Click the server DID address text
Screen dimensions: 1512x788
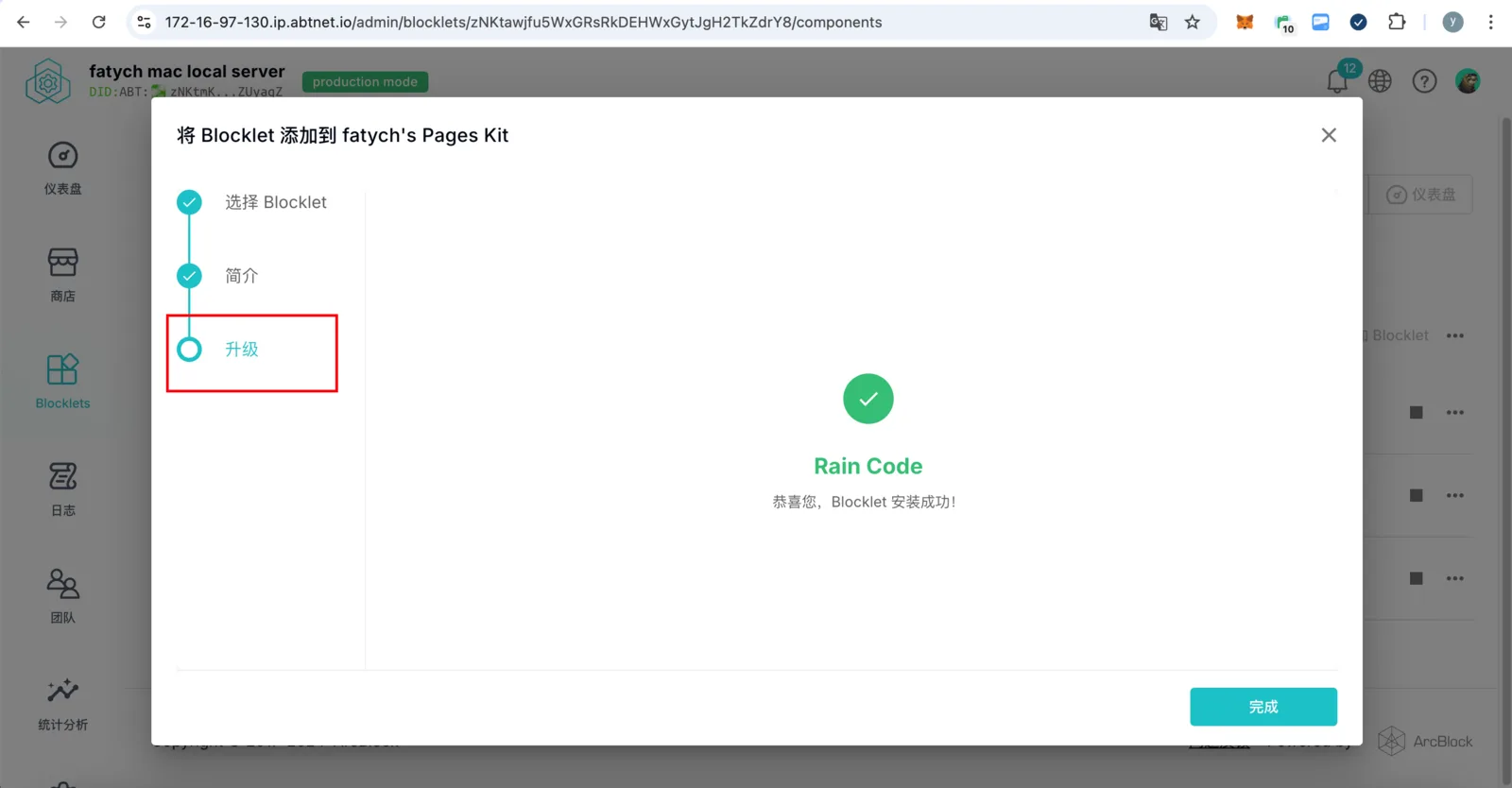coord(186,92)
